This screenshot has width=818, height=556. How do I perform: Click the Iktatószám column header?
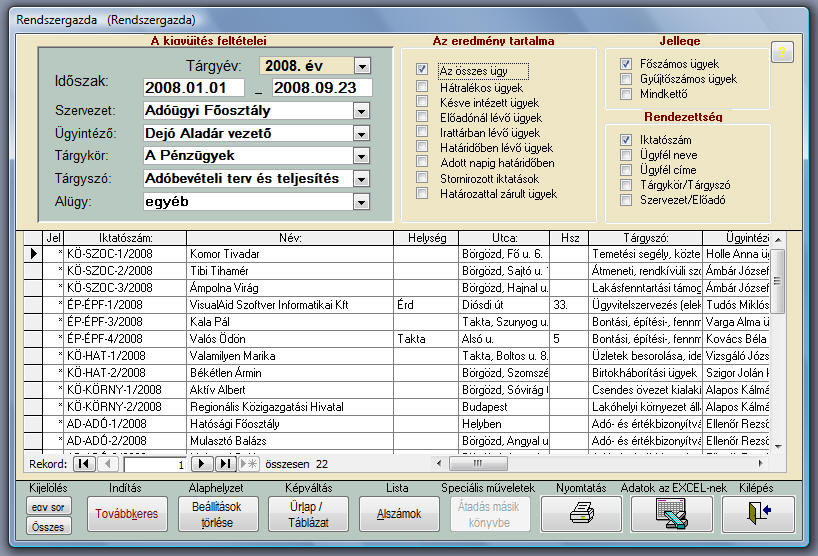coord(125,238)
